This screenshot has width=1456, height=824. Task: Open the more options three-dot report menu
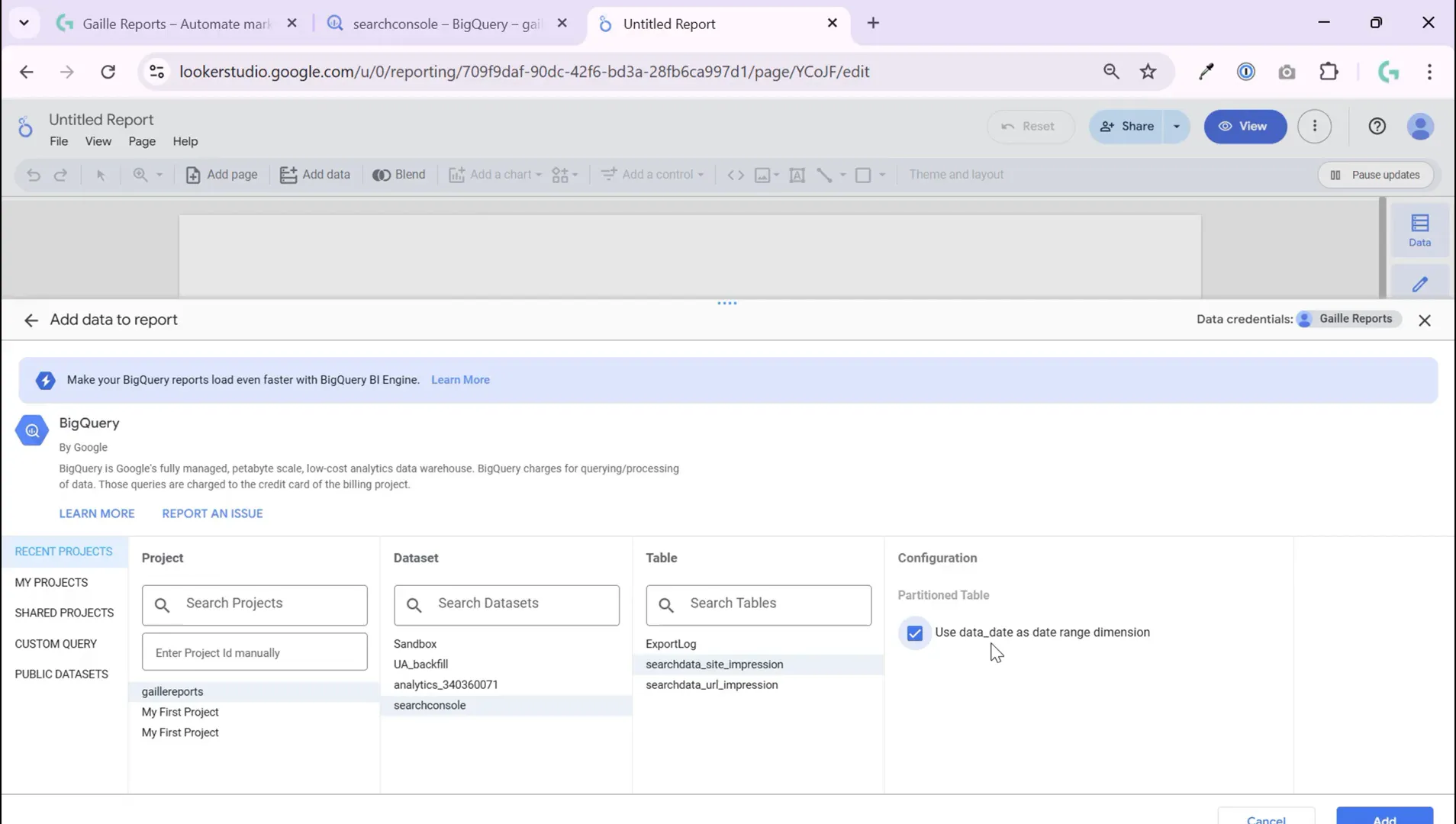pos(1314,127)
